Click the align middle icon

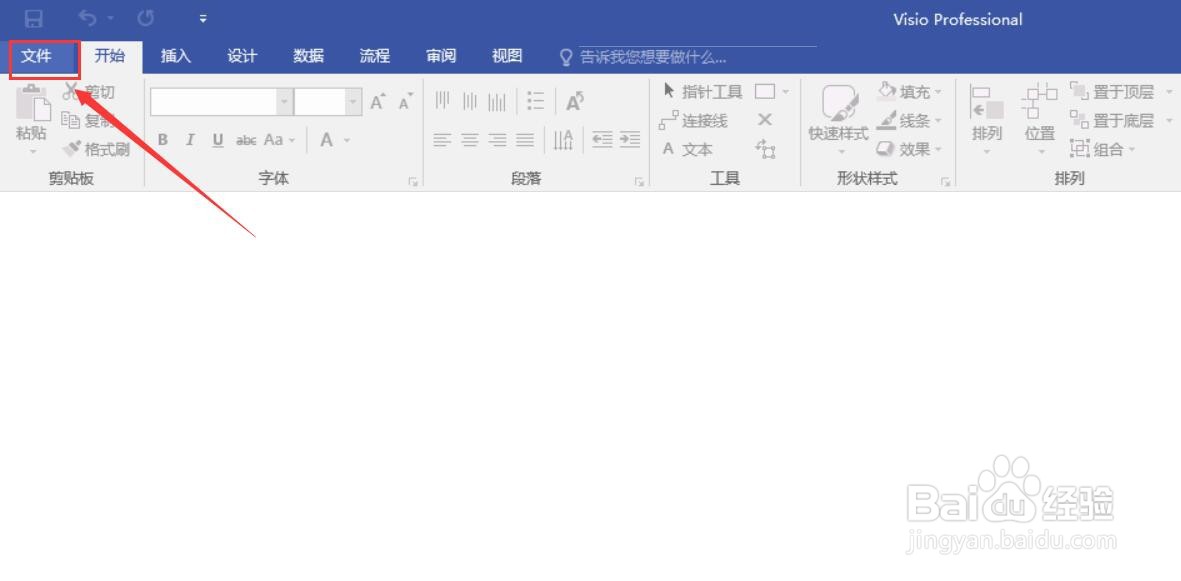[x=470, y=101]
